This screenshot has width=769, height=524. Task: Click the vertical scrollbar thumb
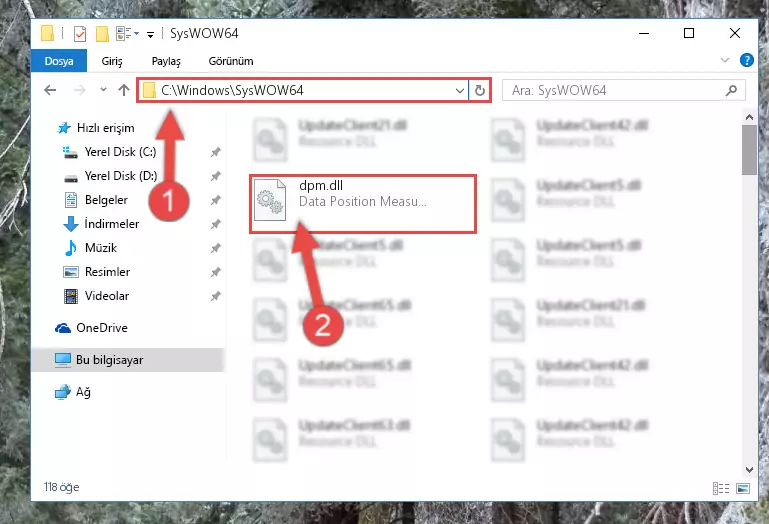click(749, 150)
